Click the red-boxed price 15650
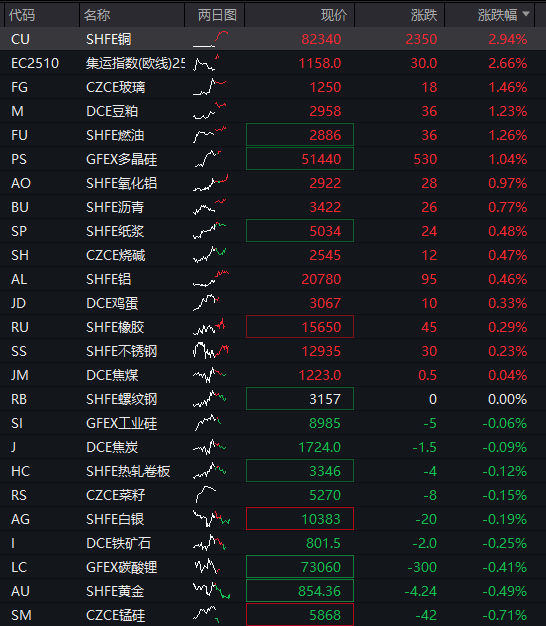Image resolution: width=546 pixels, height=626 pixels. (x=300, y=327)
